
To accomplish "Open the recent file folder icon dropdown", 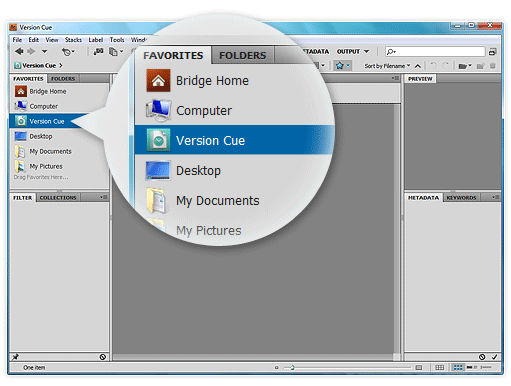I will [465, 66].
